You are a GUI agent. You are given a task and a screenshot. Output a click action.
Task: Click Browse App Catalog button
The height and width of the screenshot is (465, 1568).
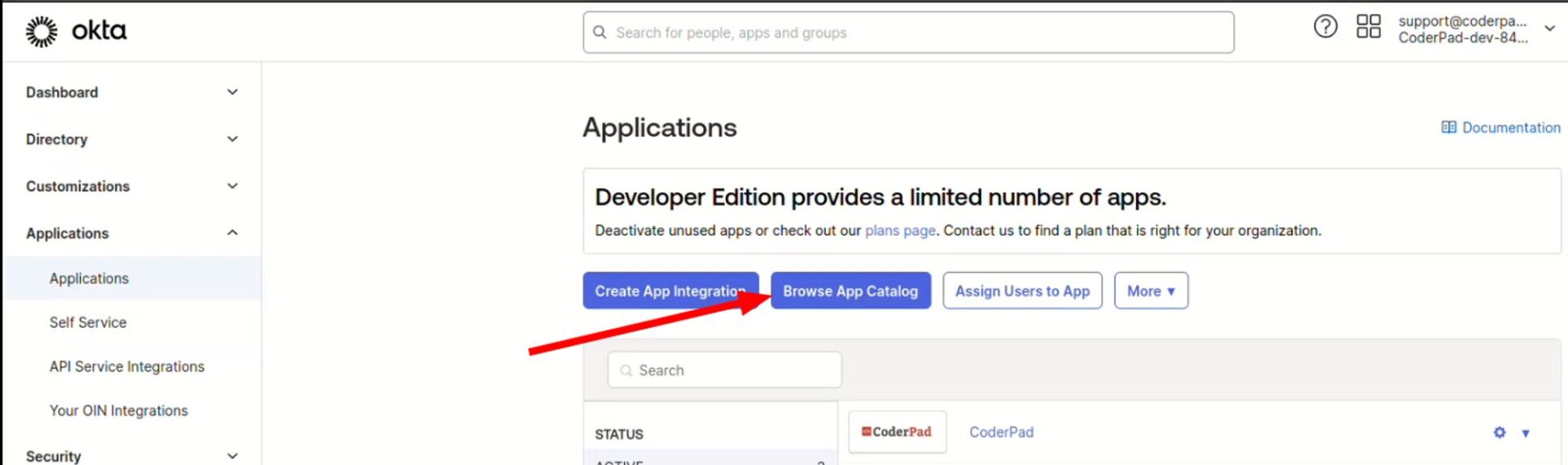850,291
